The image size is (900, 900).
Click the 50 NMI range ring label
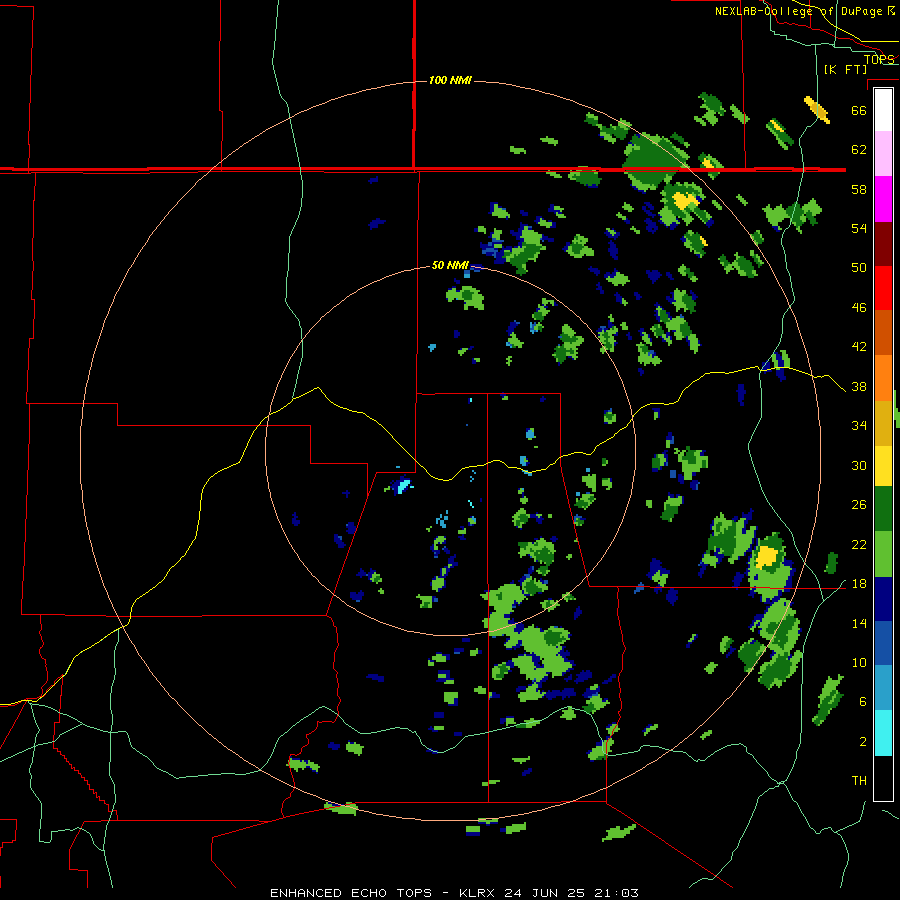coord(450,265)
